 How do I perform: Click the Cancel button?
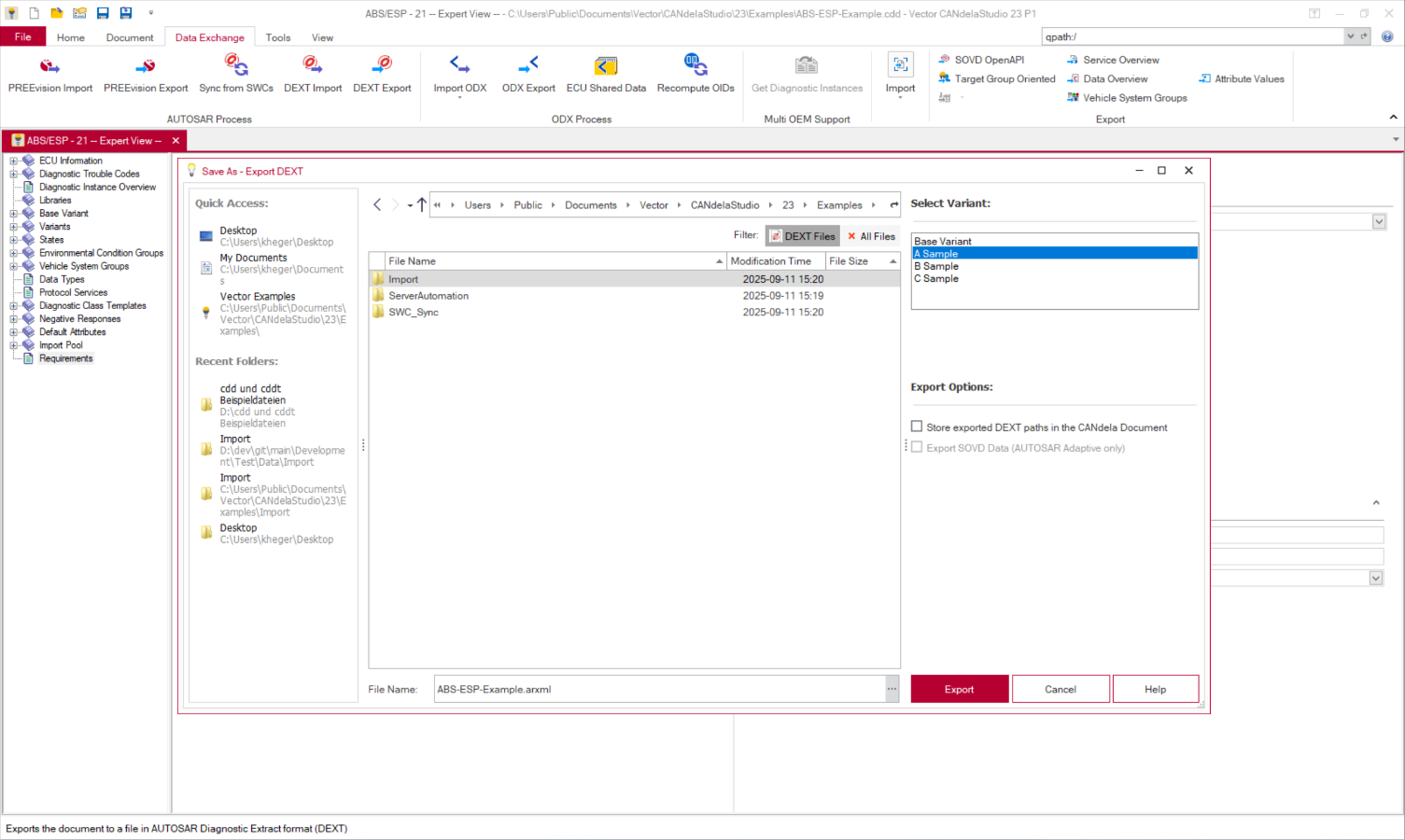[1061, 689]
